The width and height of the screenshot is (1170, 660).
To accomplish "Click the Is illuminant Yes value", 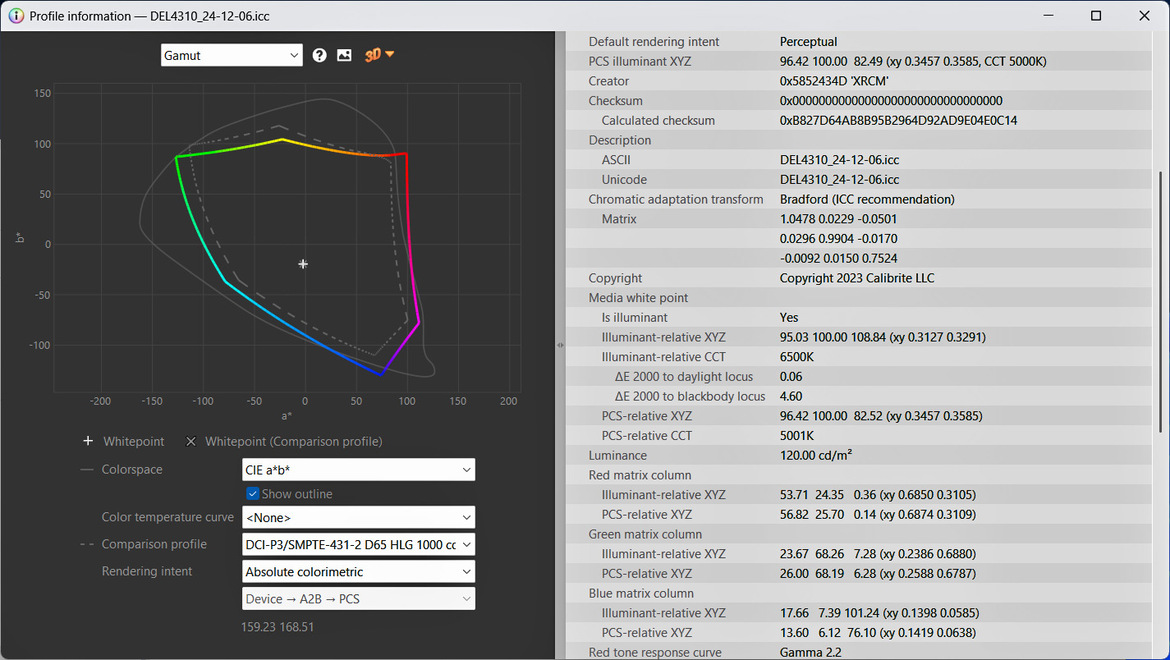I will pos(789,318).
